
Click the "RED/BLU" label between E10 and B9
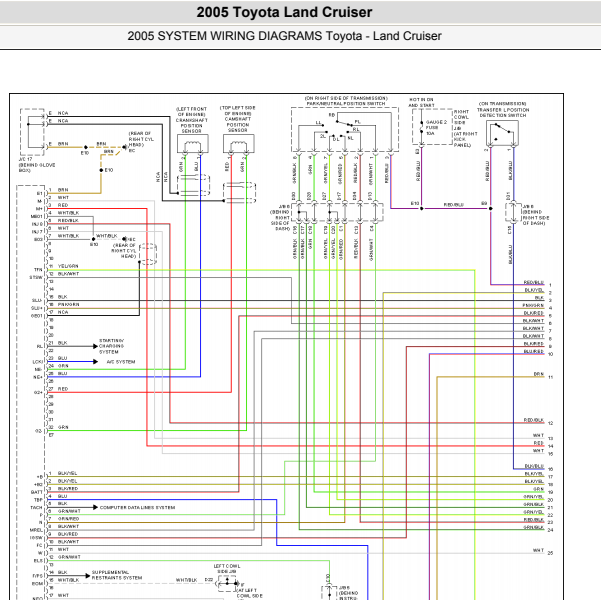454,204
